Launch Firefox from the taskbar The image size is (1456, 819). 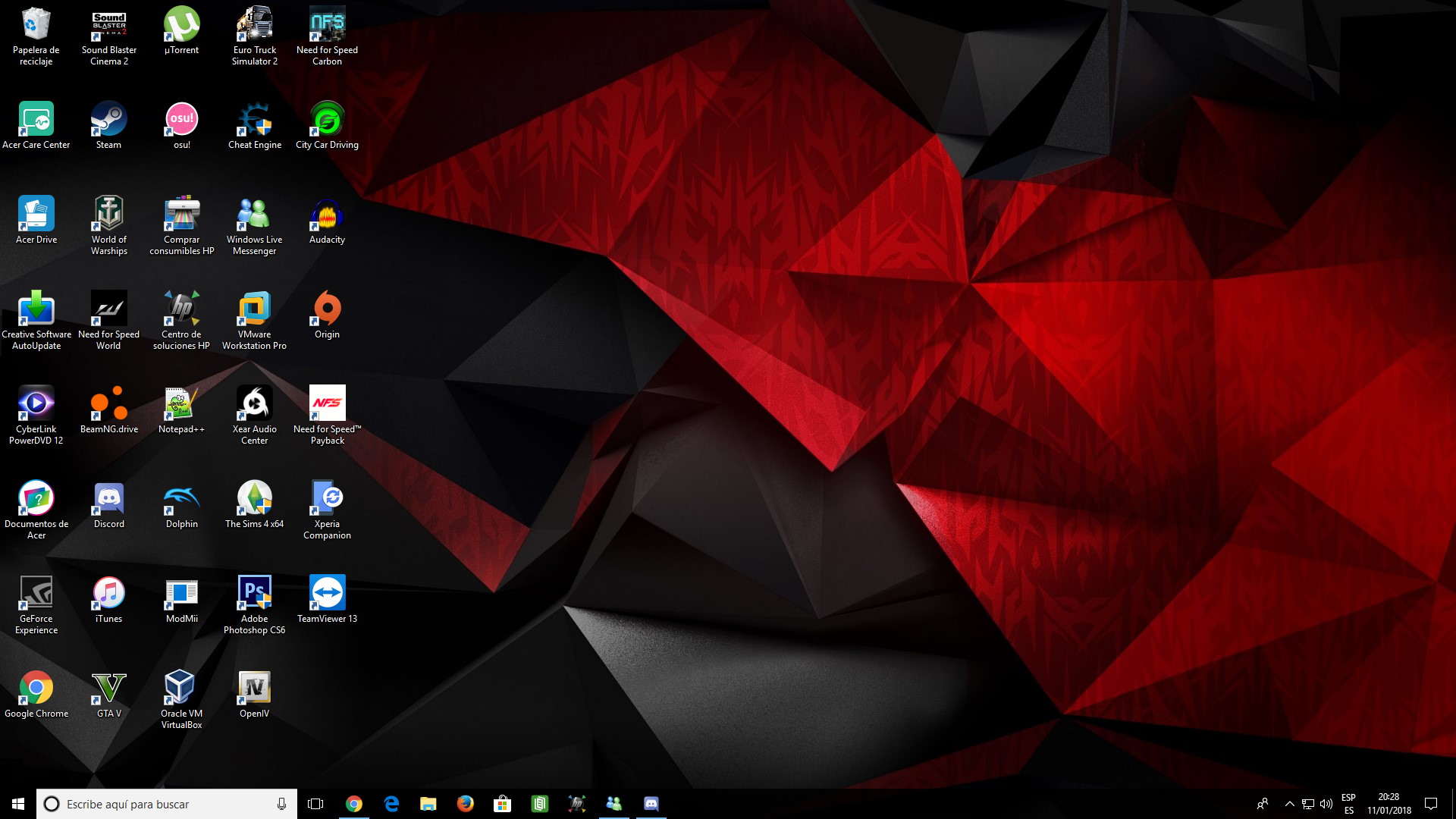click(465, 804)
